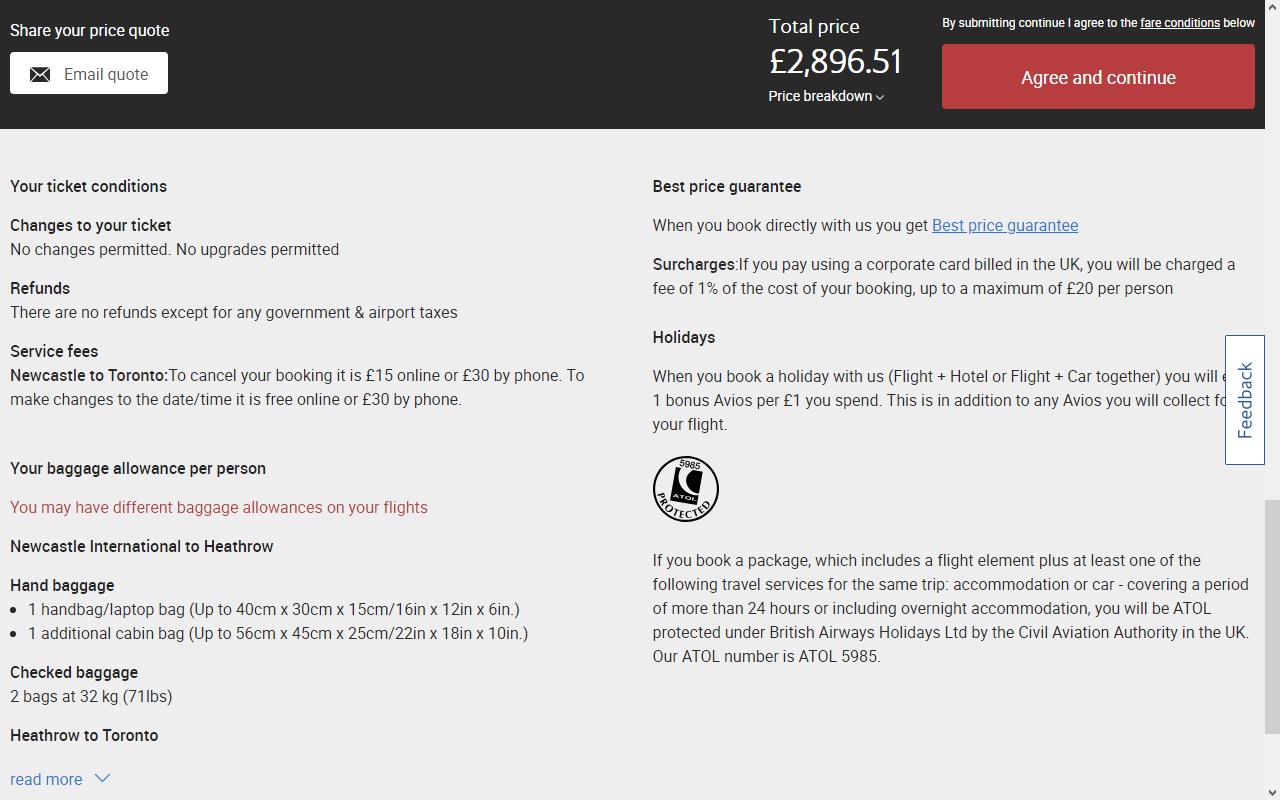Click the Heathrow to Toronto heading
The width and height of the screenshot is (1280, 800).
(84, 736)
